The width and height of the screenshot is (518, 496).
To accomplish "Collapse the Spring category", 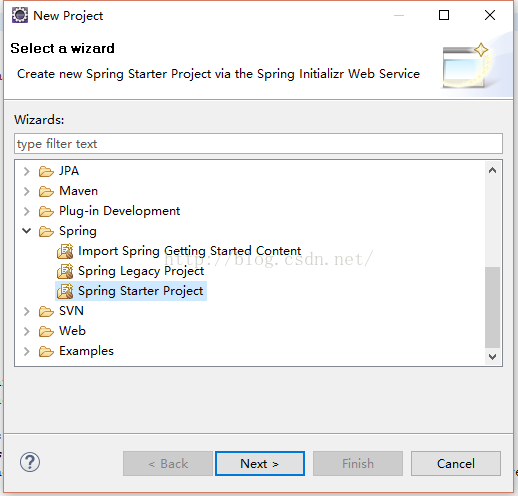I will [27, 231].
